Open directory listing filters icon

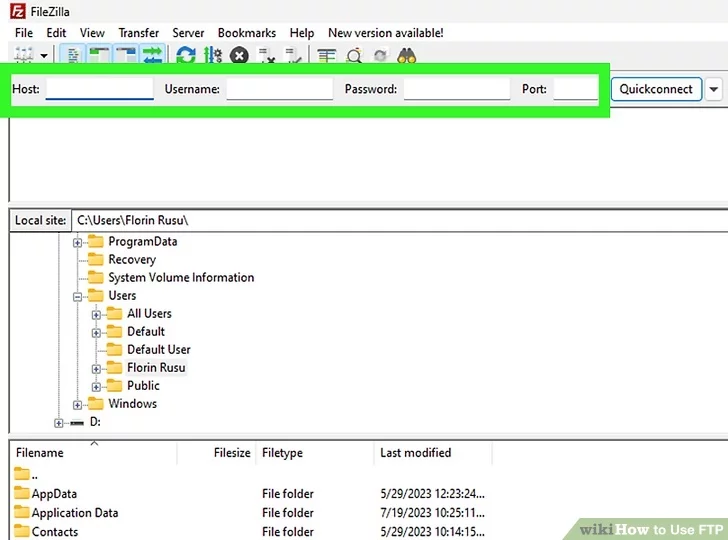coord(326,56)
